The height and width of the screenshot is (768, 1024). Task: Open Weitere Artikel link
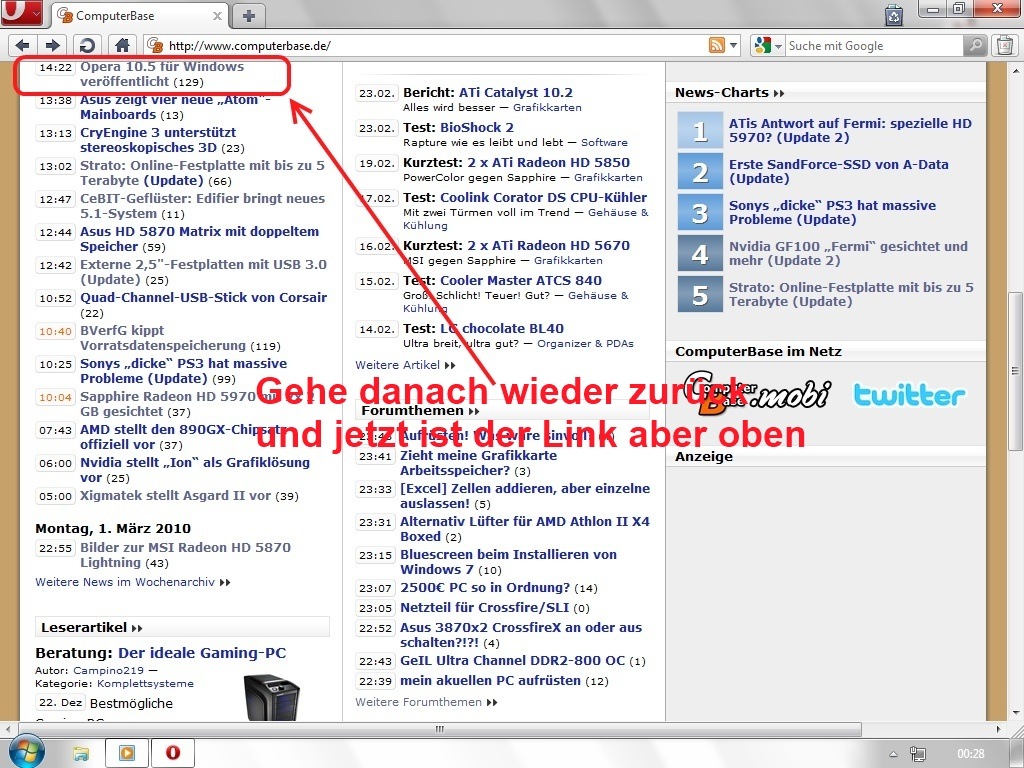pyautogui.click(x=405, y=365)
